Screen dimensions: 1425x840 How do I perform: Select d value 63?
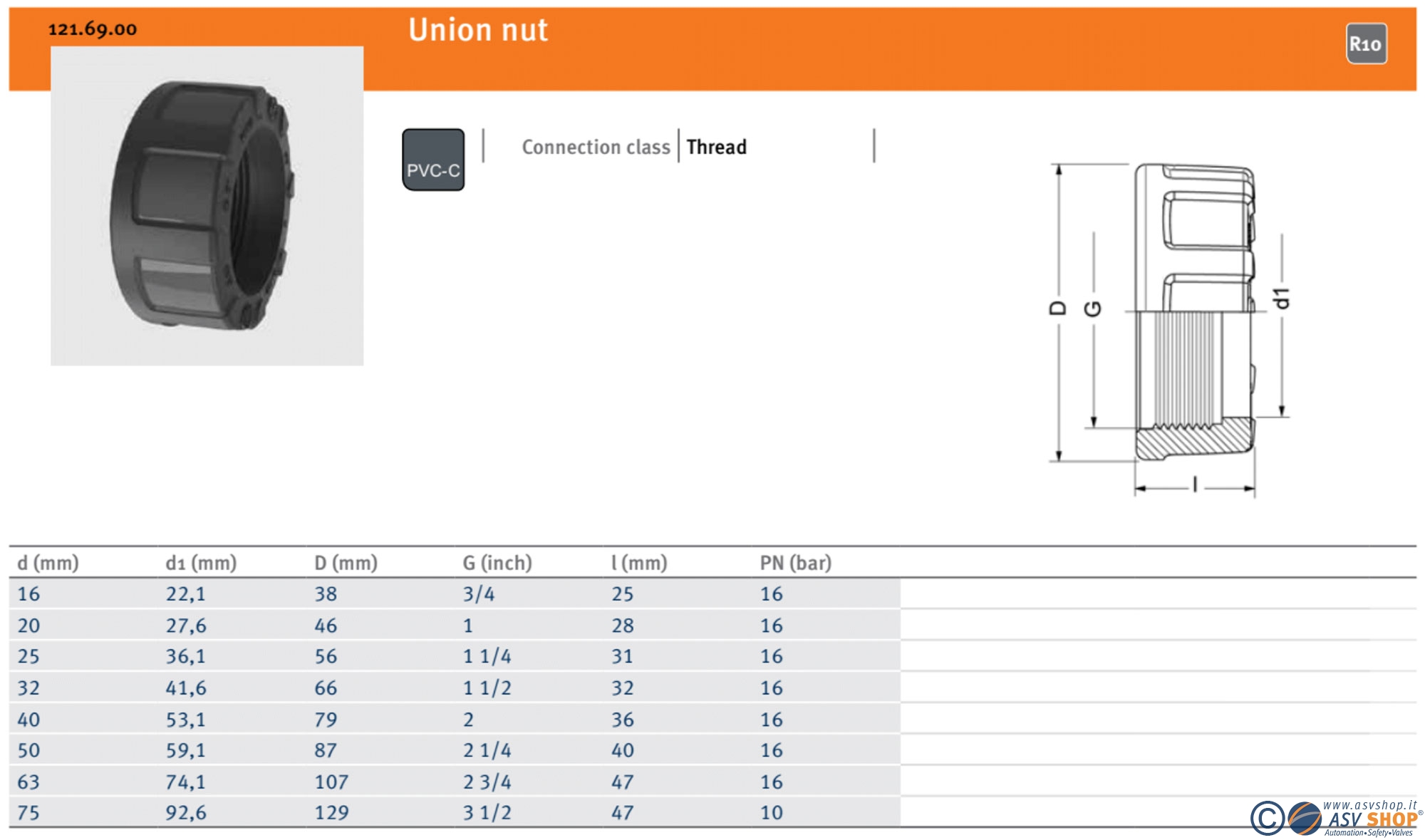[x=28, y=782]
